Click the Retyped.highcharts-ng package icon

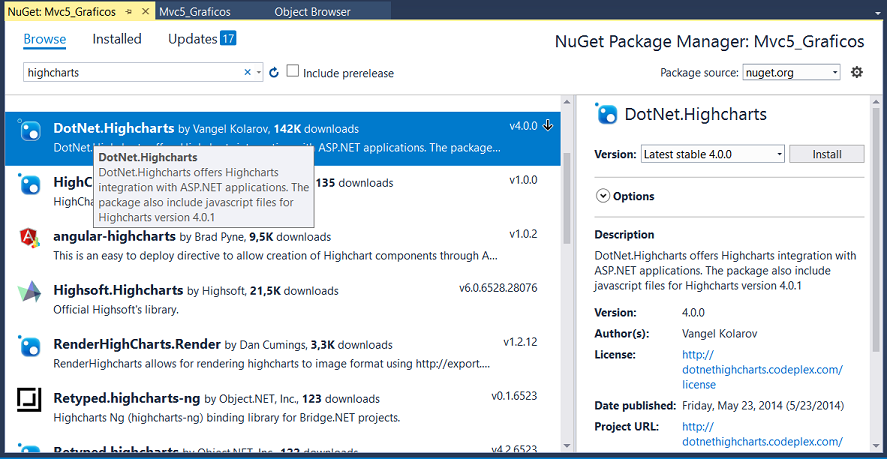click(29, 400)
